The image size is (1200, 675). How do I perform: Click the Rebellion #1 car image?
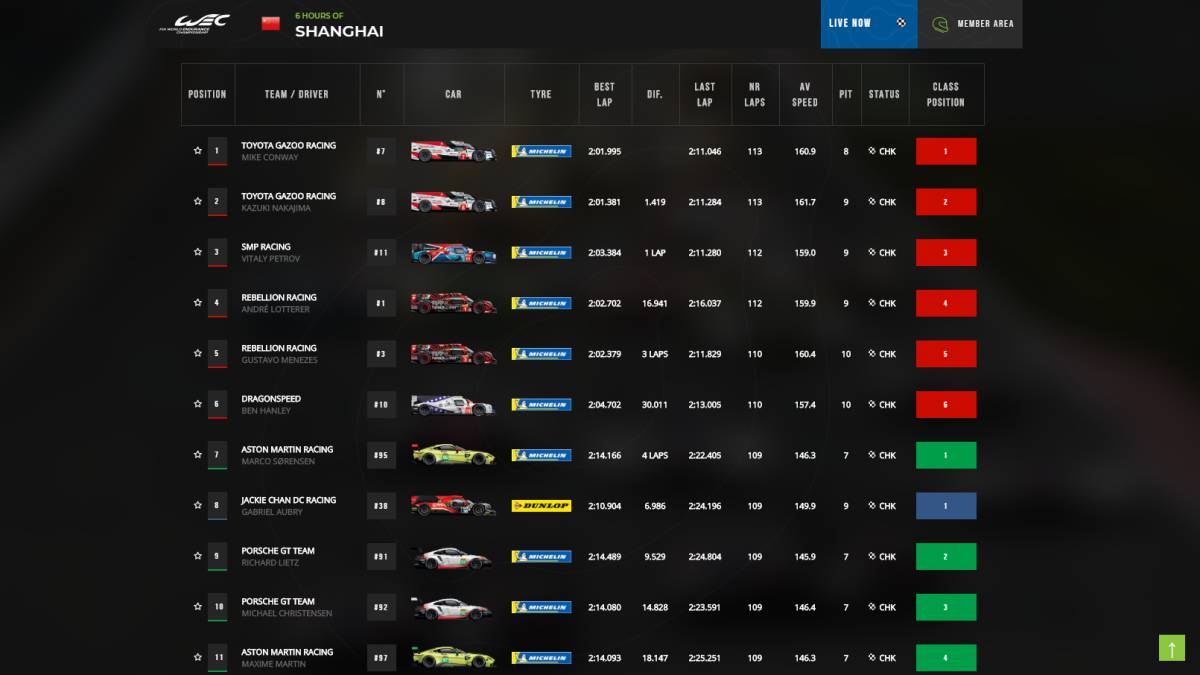(453, 303)
